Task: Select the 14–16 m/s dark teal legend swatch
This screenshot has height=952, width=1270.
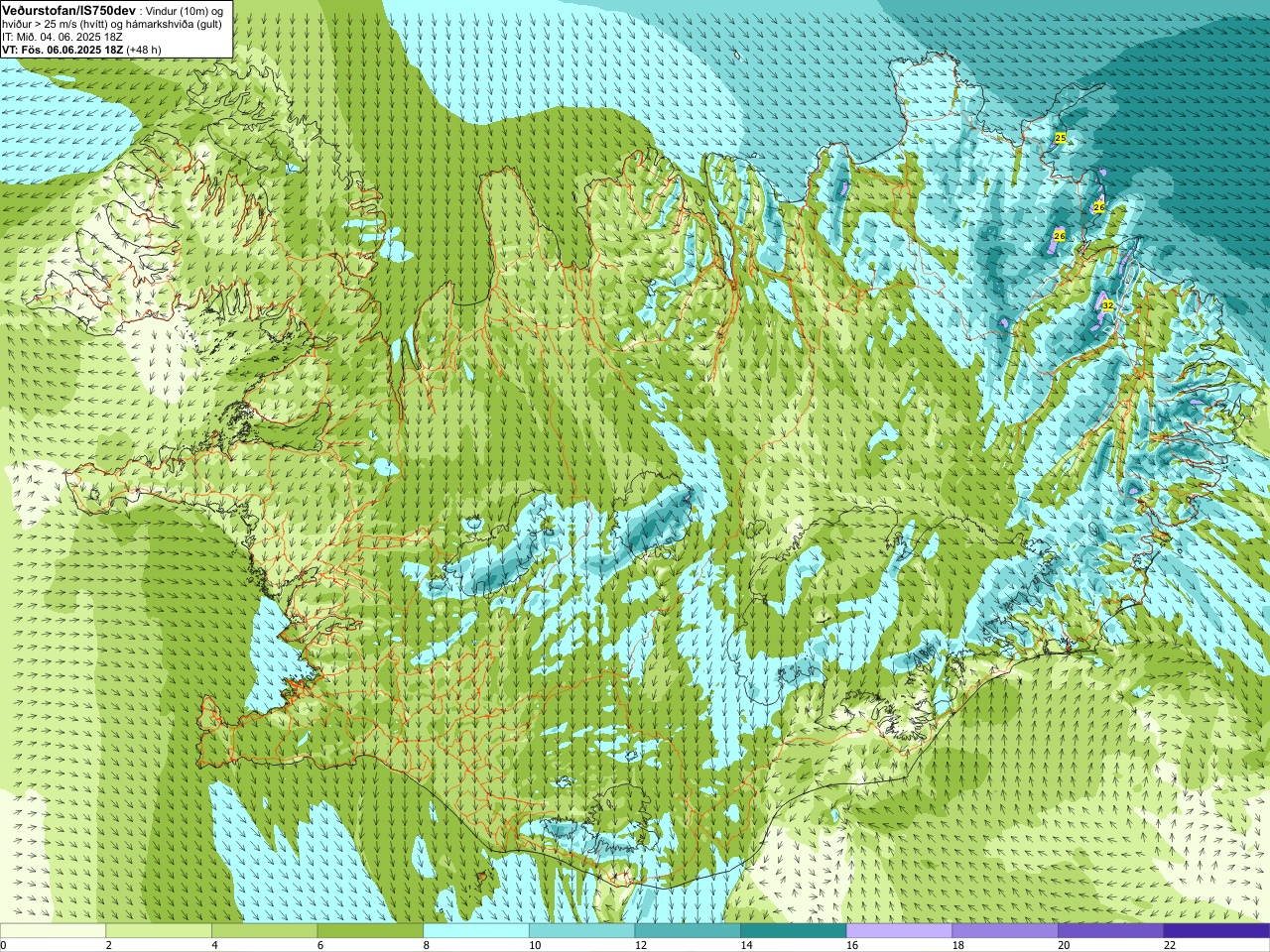Action: 794,931
